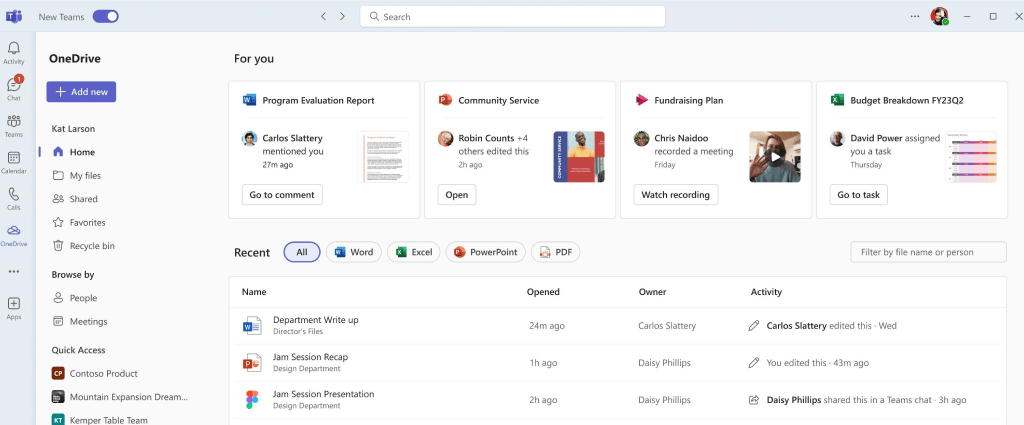Viewport: 1024px width, 425px height.
Task: Go forward with the right arrow
Action: pos(342,16)
